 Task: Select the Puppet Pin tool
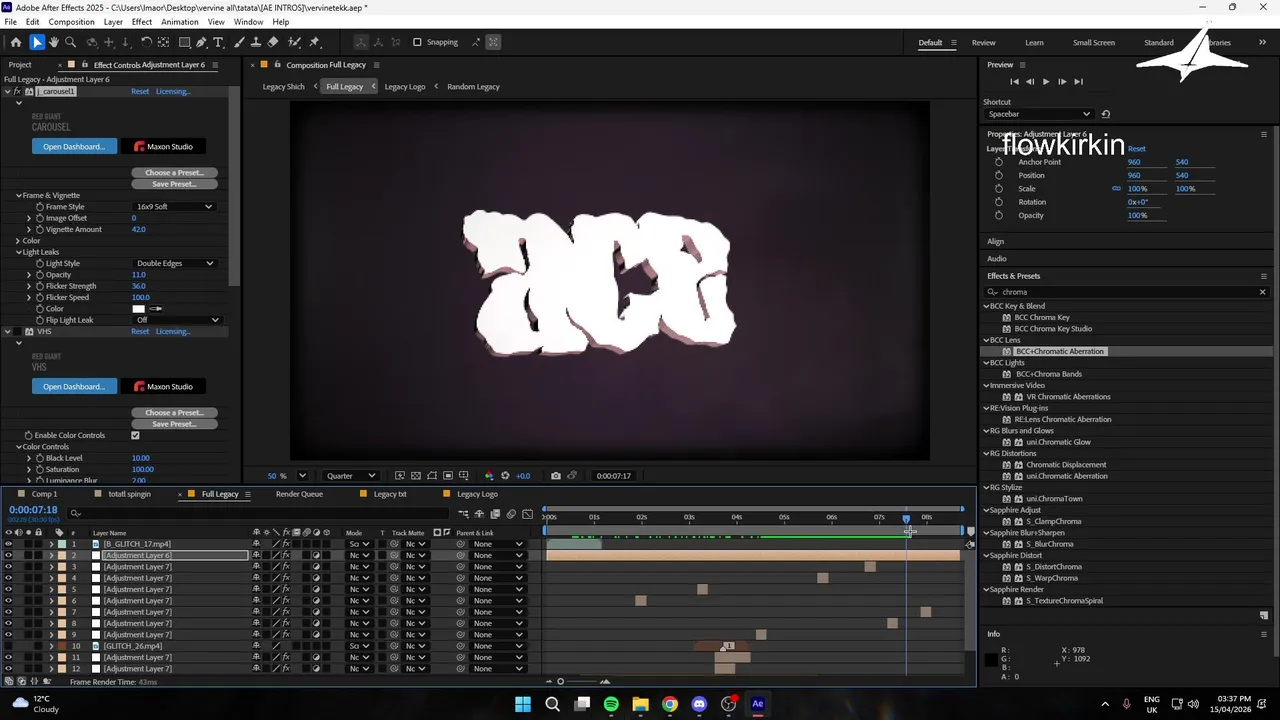pos(315,42)
